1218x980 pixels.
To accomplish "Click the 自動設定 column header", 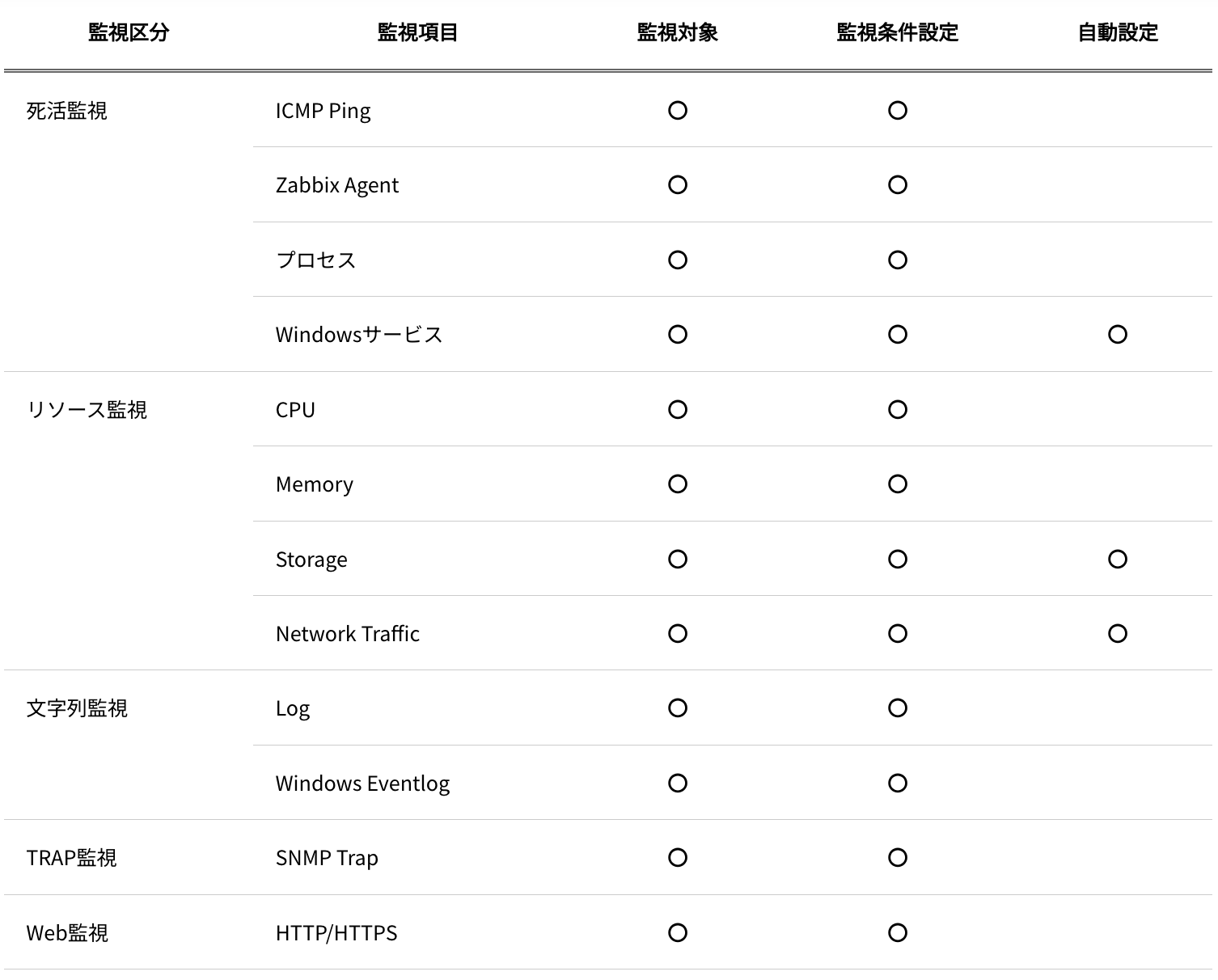I will click(x=1118, y=32).
